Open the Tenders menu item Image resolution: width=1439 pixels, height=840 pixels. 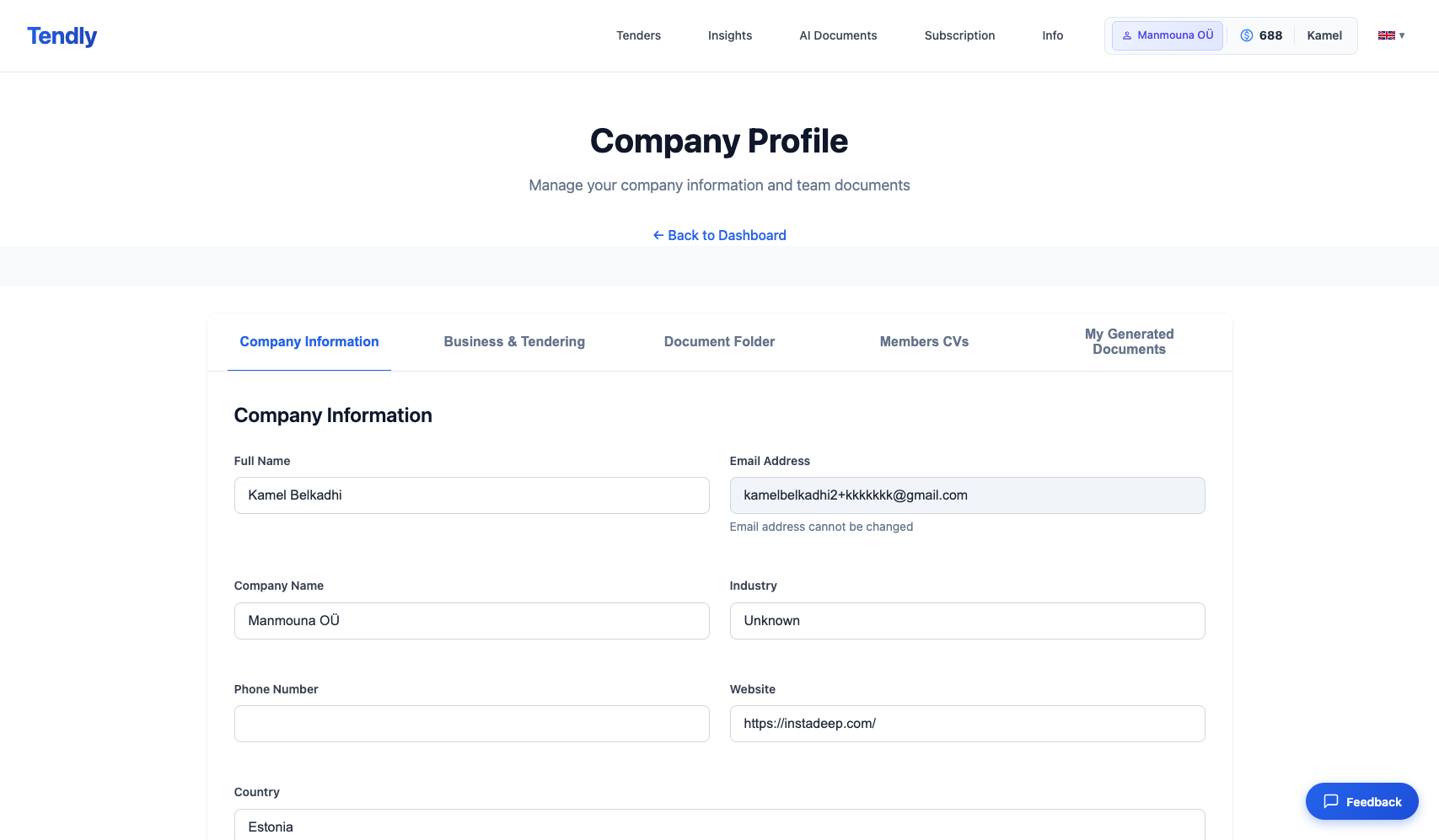[638, 35]
